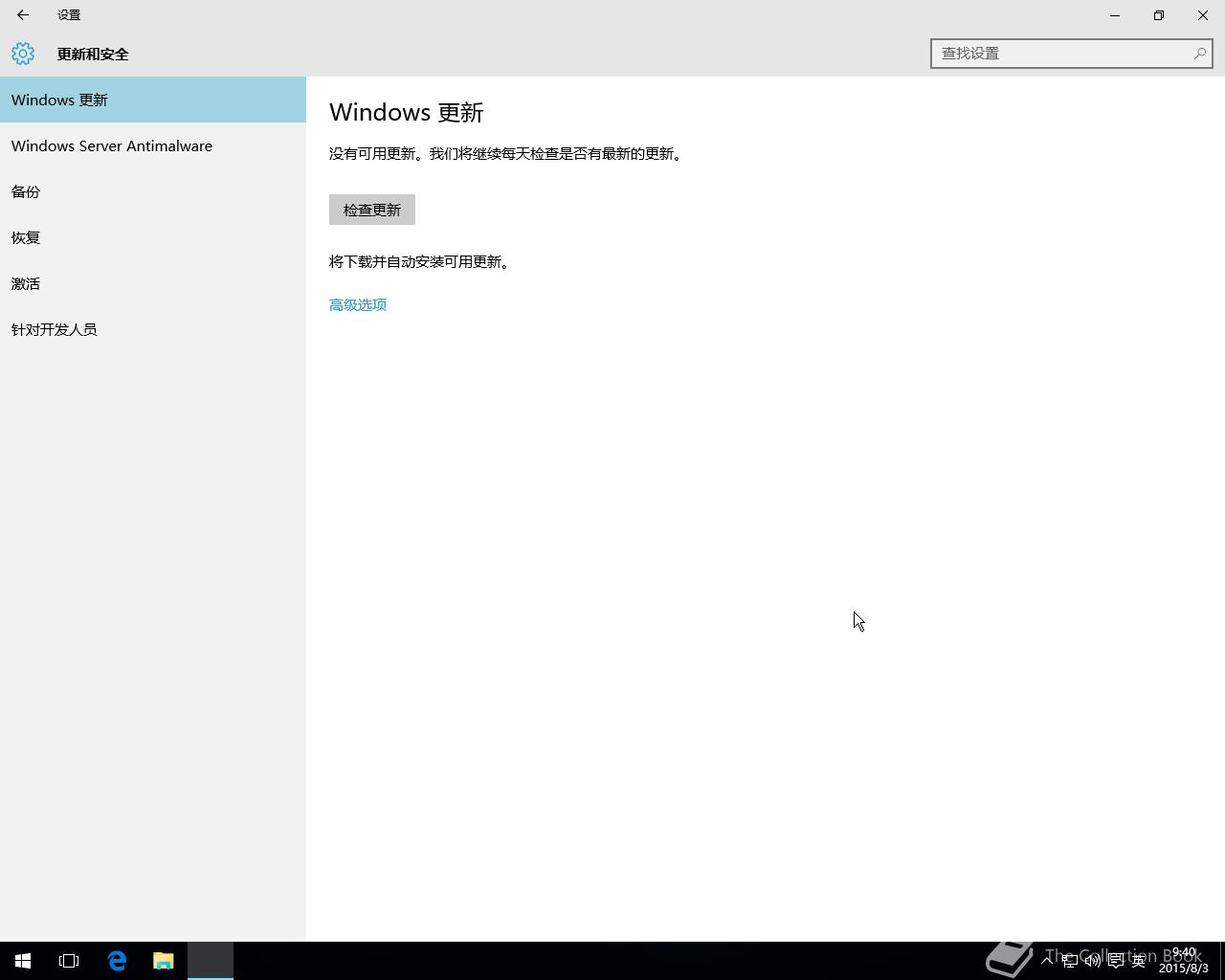Image resolution: width=1225 pixels, height=980 pixels.
Task: Click the 没有可用更新 status message
Action: click(x=507, y=154)
